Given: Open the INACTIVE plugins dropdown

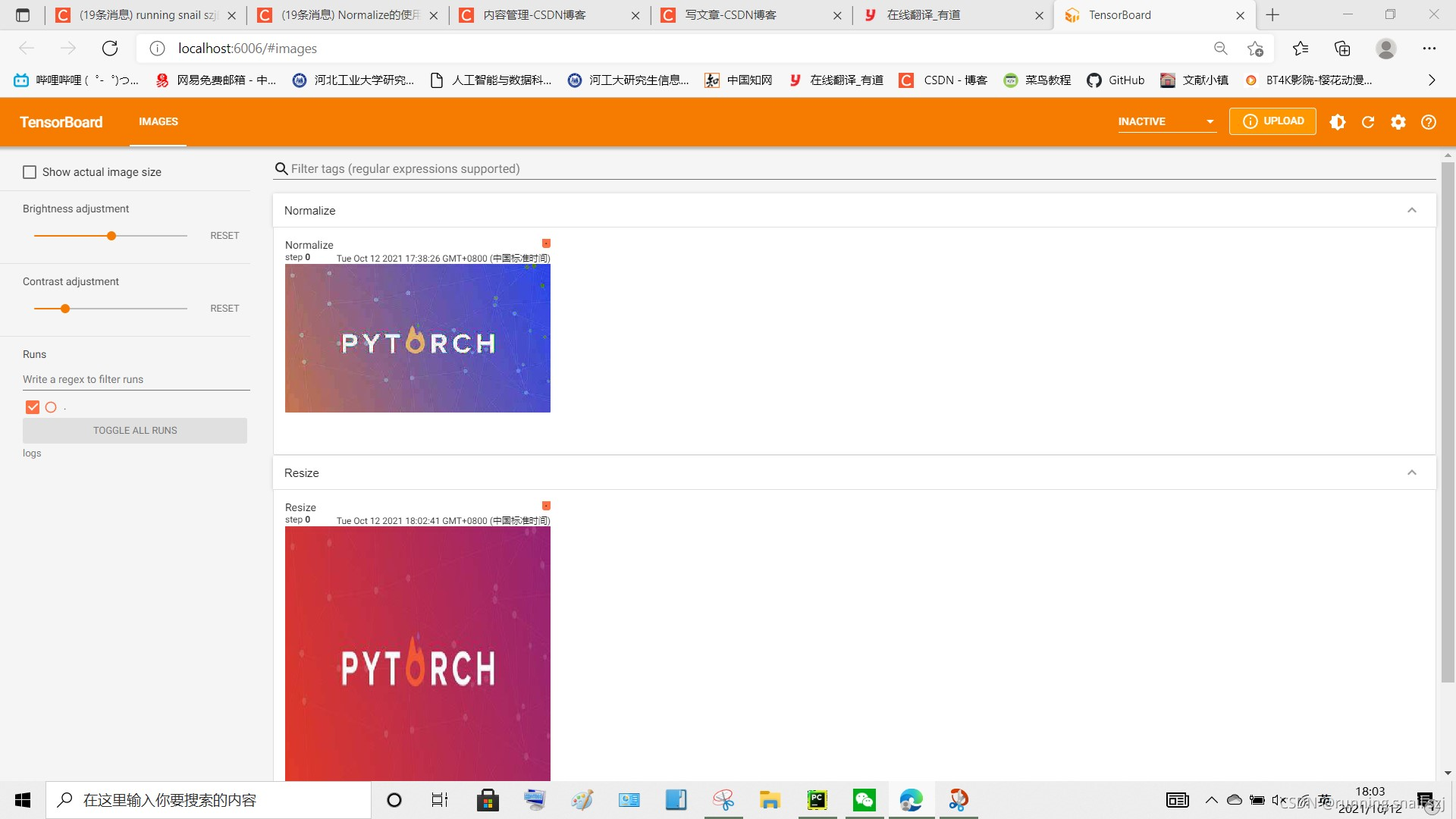Looking at the screenshot, I should pos(1166,121).
